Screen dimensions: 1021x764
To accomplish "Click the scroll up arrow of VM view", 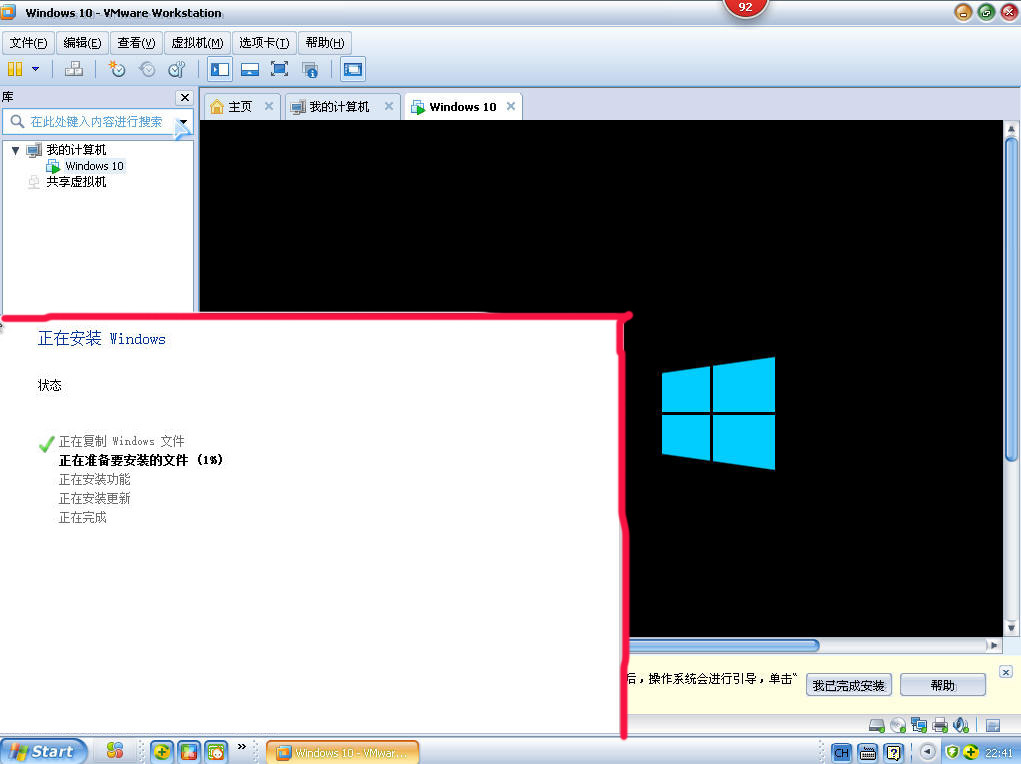I will 1011,128.
